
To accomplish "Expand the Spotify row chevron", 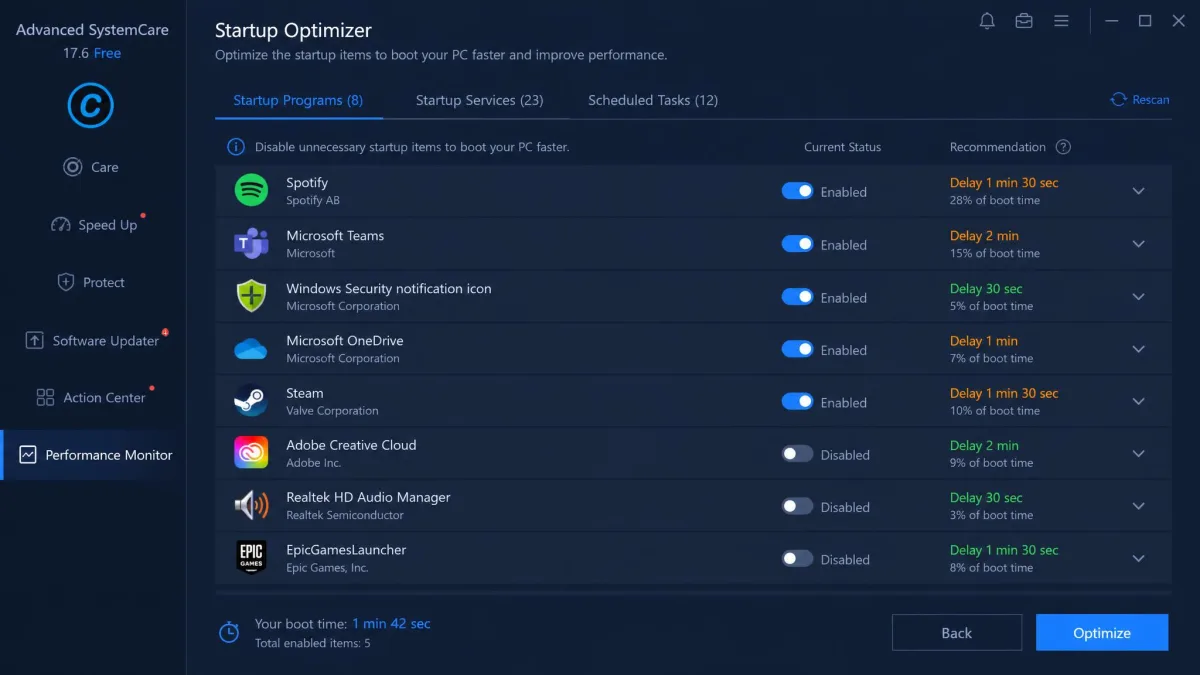I will [1138, 191].
